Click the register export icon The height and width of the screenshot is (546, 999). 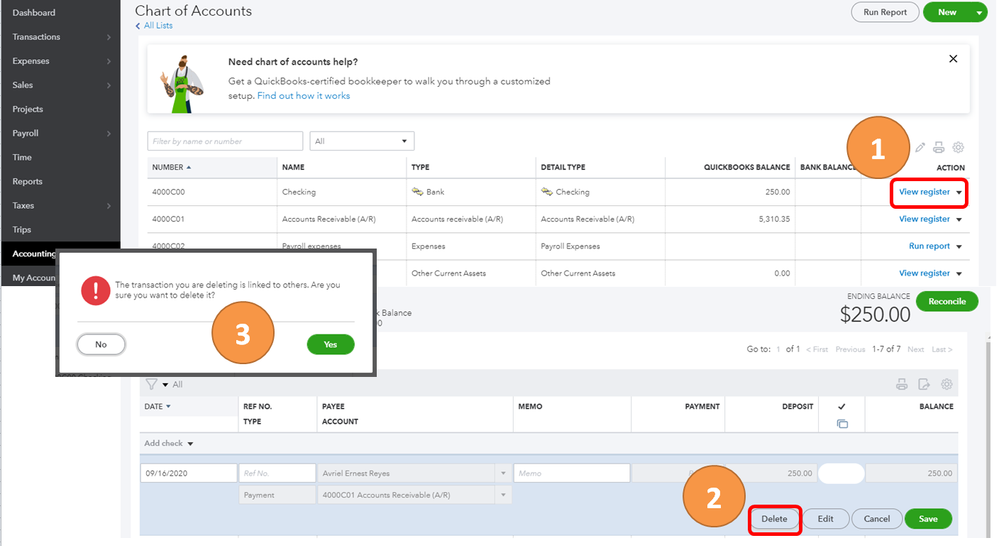coord(924,384)
